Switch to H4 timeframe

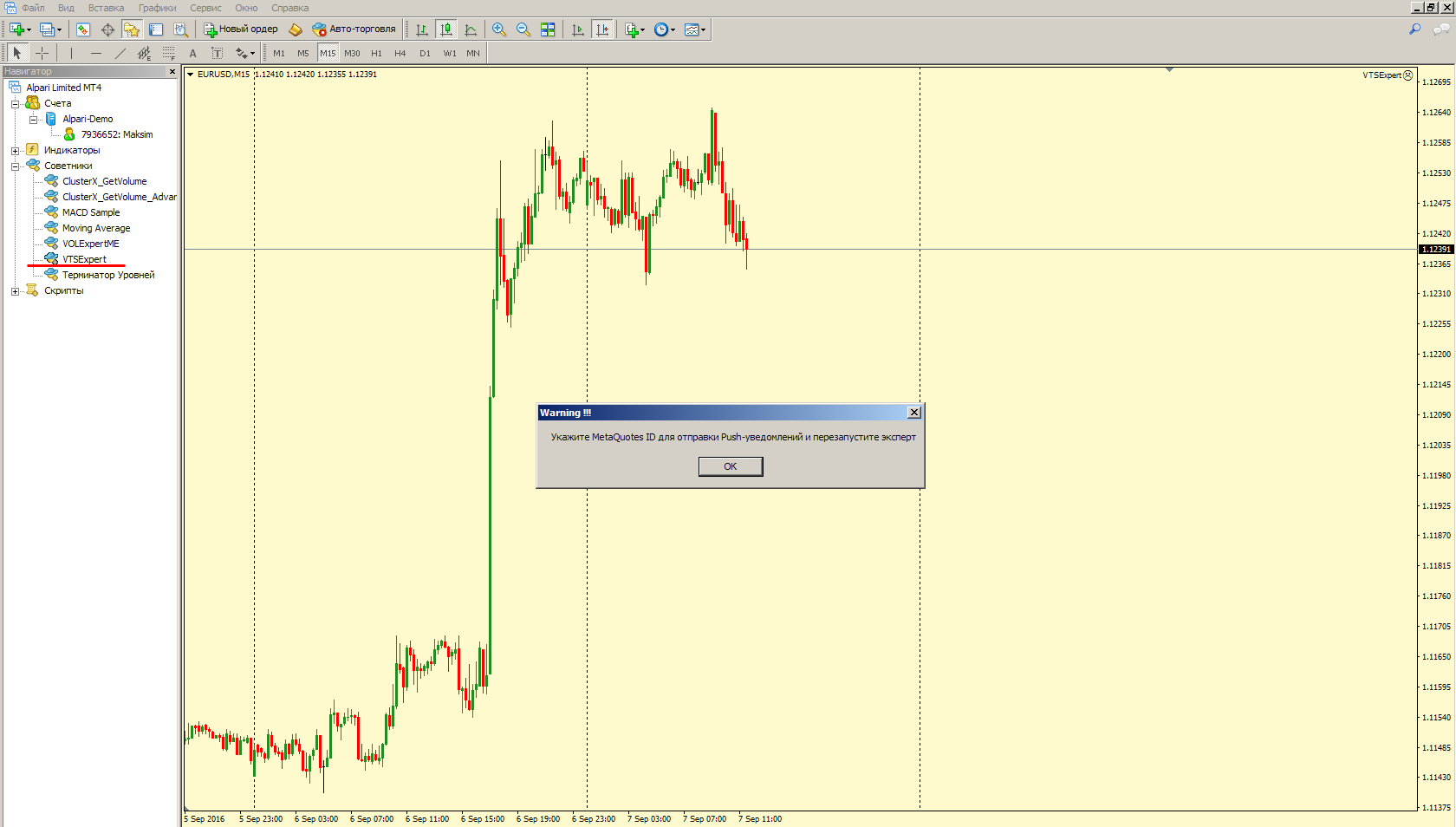click(400, 53)
